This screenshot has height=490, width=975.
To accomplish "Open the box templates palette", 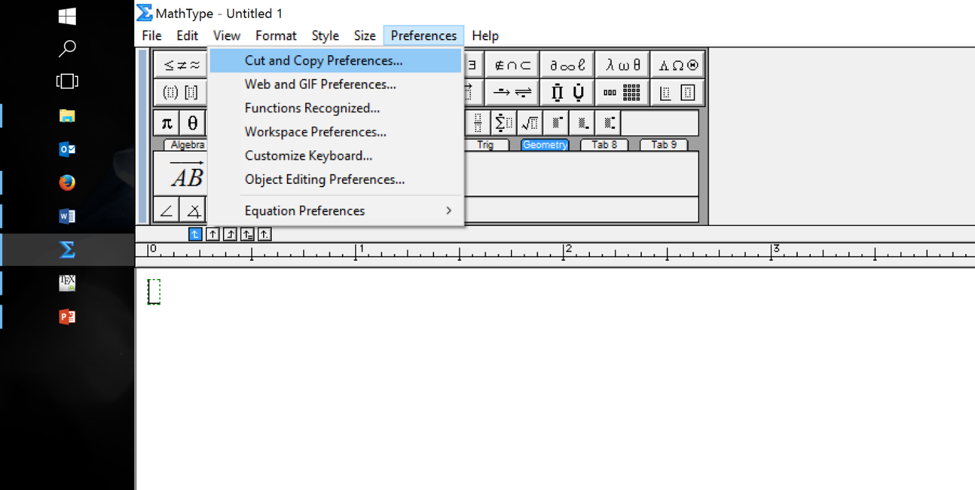I will pyautogui.click(x=678, y=93).
